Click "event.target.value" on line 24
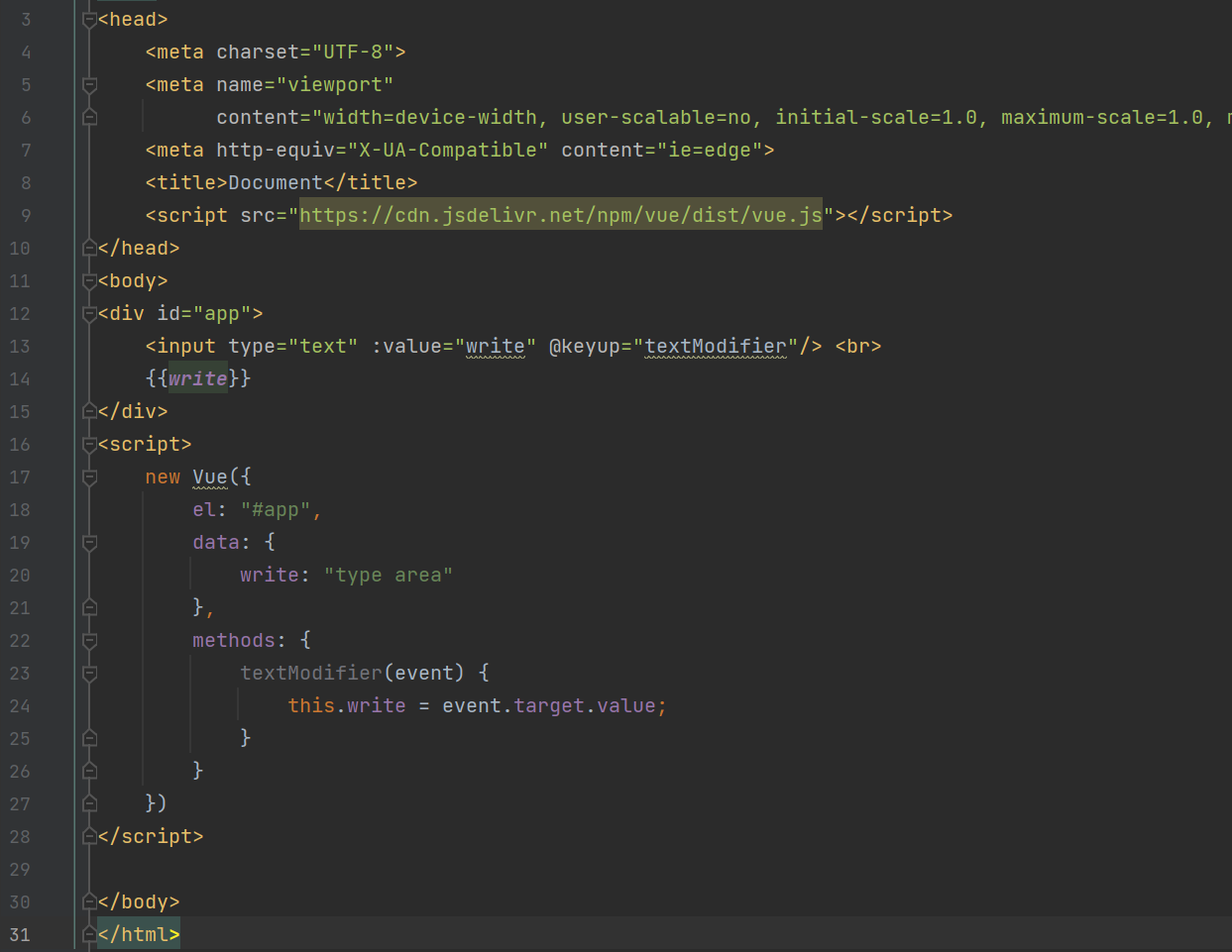 click(549, 706)
